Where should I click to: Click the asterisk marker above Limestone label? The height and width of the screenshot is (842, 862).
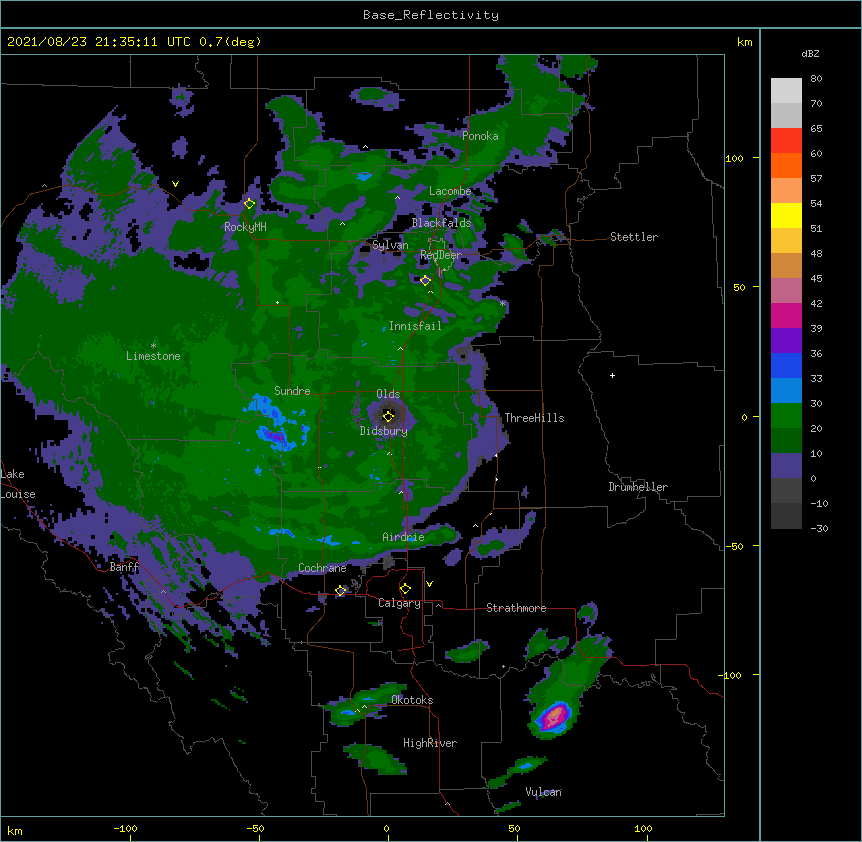(153, 346)
